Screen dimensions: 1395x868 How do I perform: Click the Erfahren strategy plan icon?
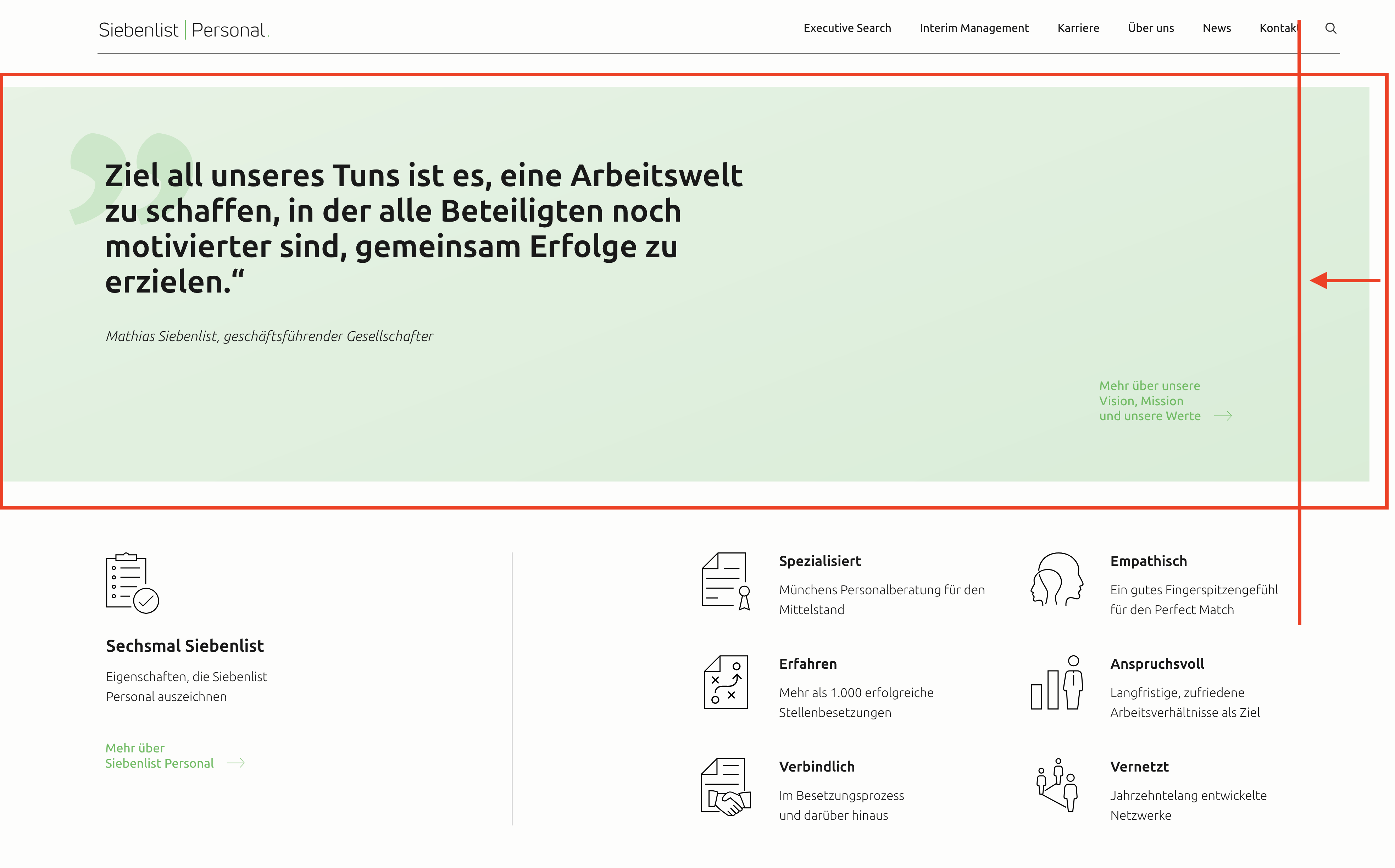tap(726, 682)
